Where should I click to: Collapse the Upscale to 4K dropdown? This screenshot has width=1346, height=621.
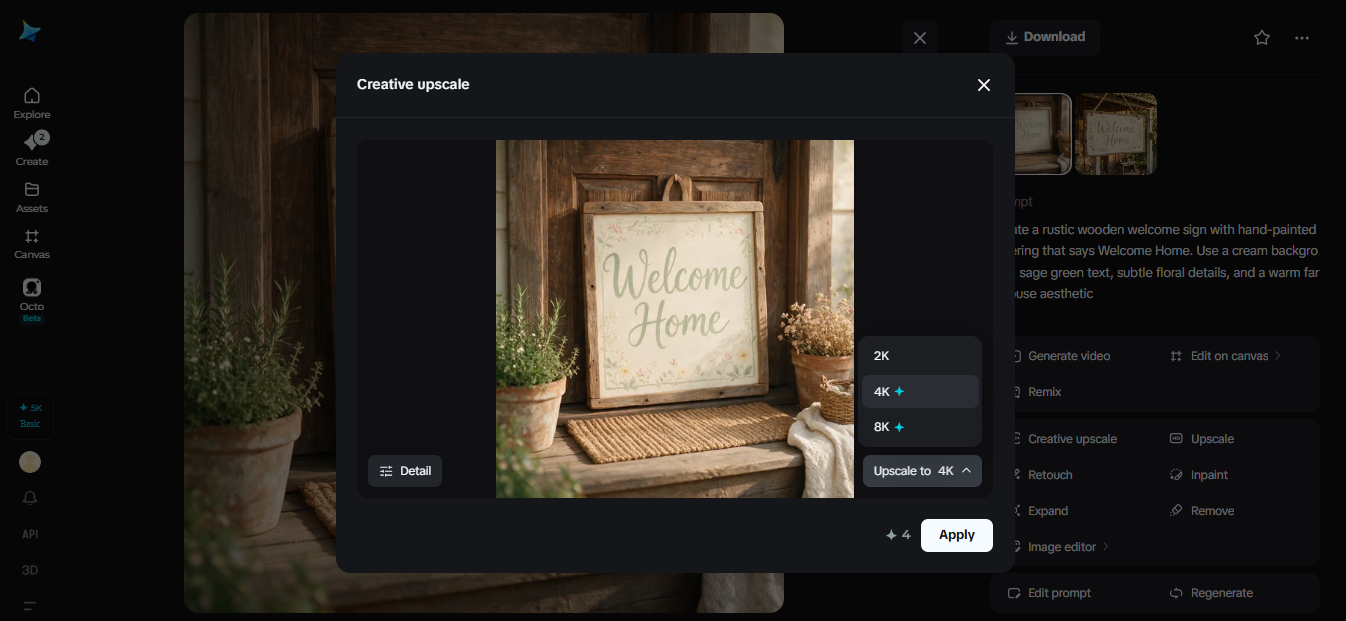click(x=922, y=471)
